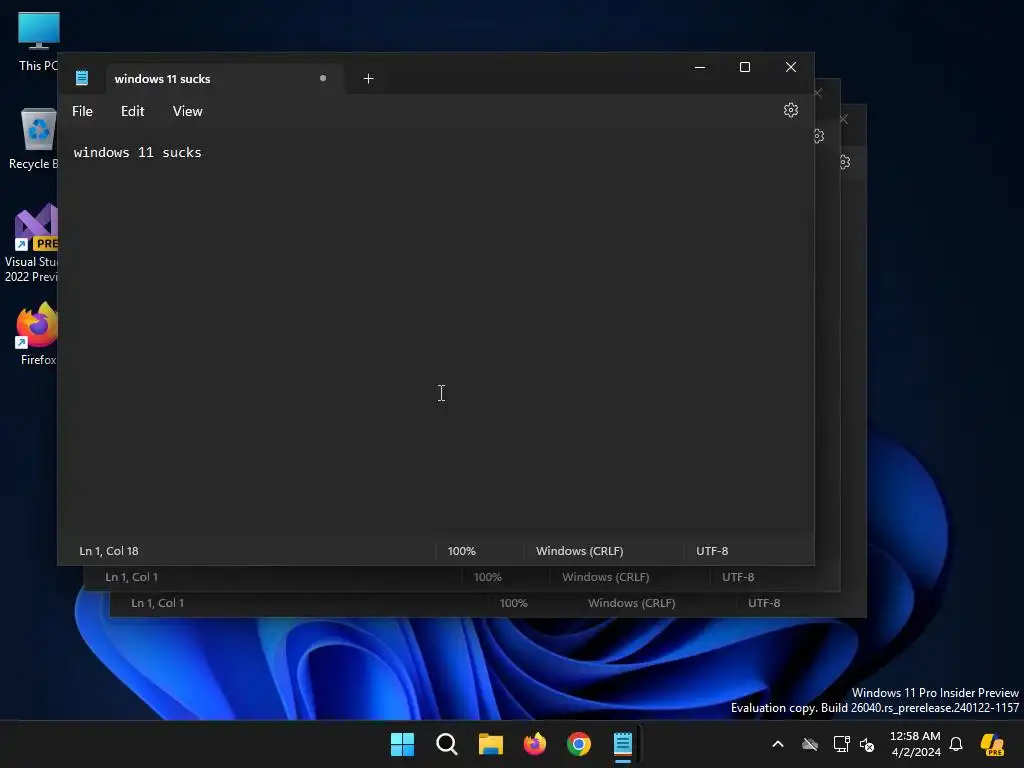This screenshot has height=768, width=1024.
Task: Open settings gear of the rearmost Notepad window
Action: coord(844,162)
